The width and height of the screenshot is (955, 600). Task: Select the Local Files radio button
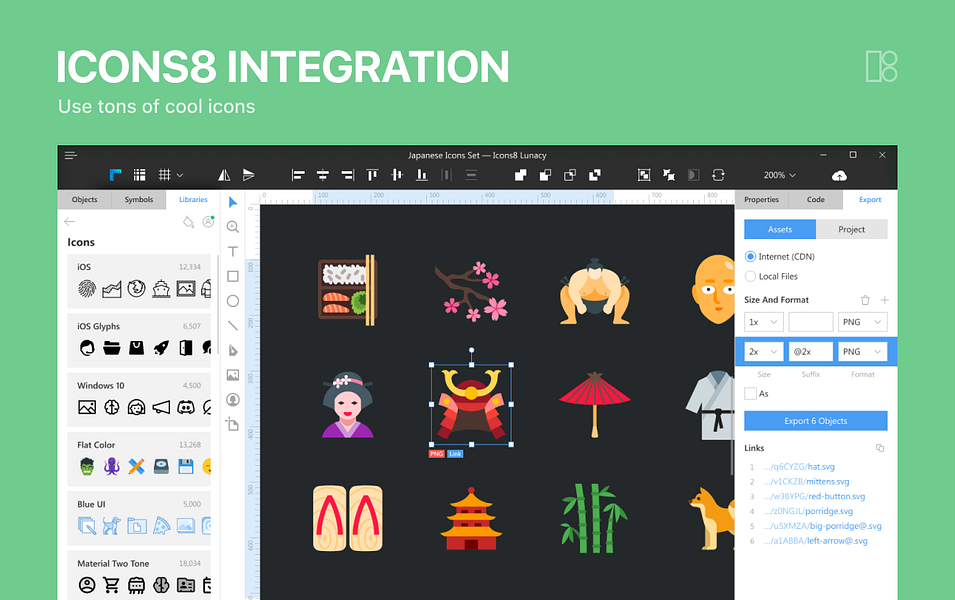pyautogui.click(x=750, y=274)
